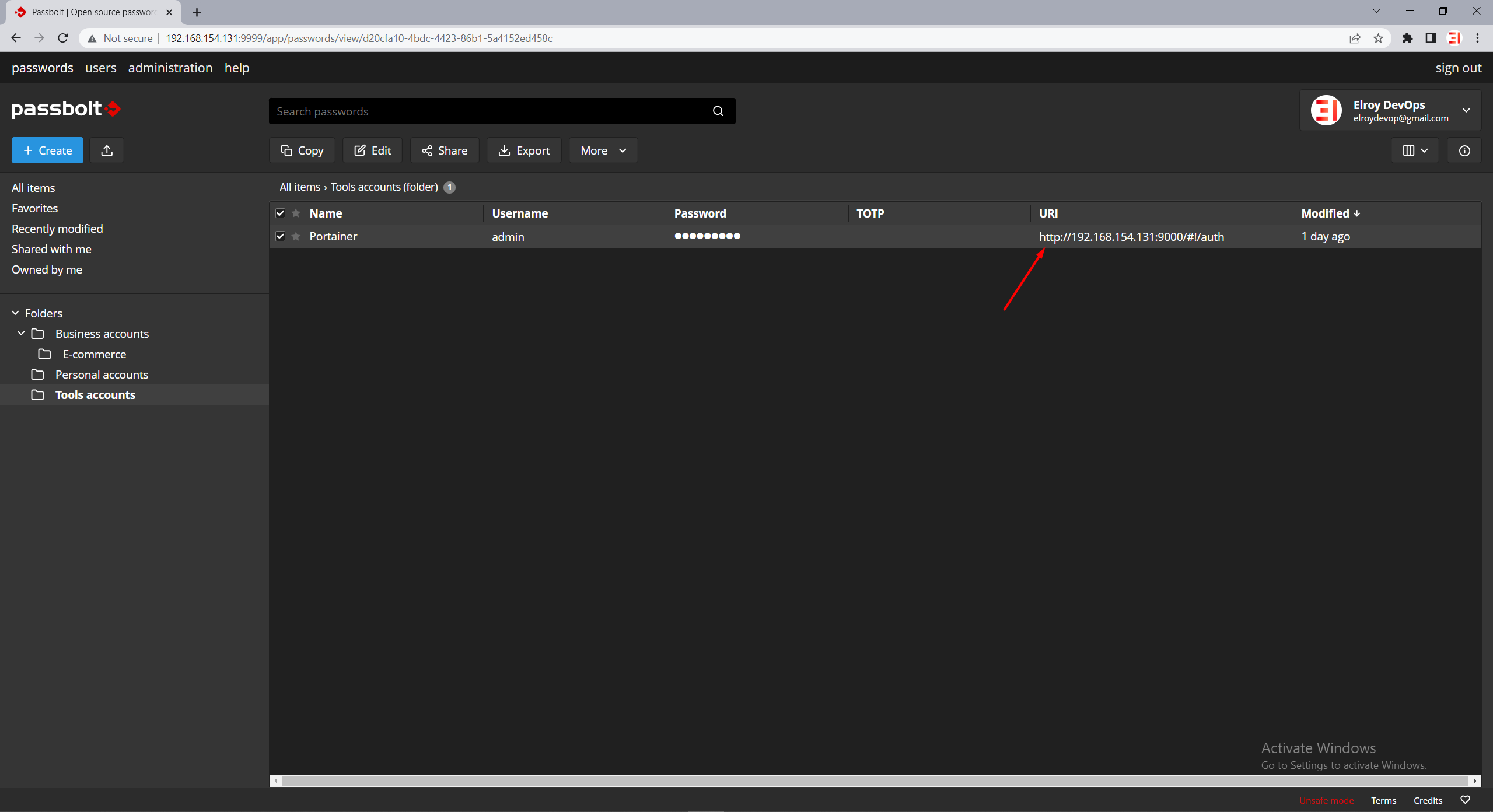1493x812 pixels.
Task: Open the users menu
Action: pos(101,68)
